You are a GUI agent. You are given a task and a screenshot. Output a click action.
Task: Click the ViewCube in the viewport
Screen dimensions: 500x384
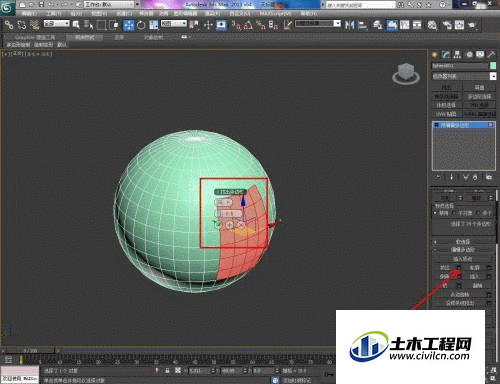[x=406, y=73]
